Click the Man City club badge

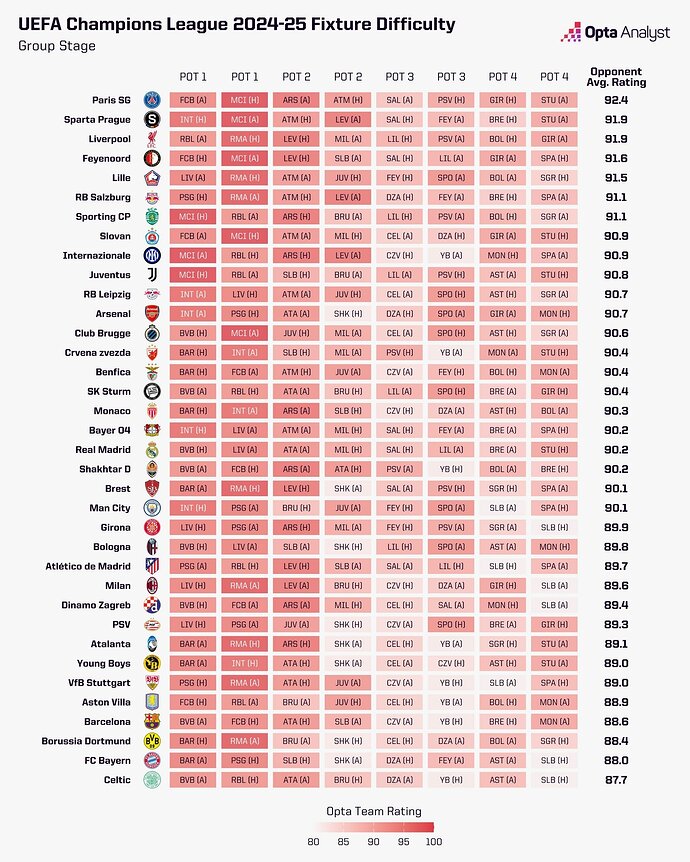coord(151,508)
